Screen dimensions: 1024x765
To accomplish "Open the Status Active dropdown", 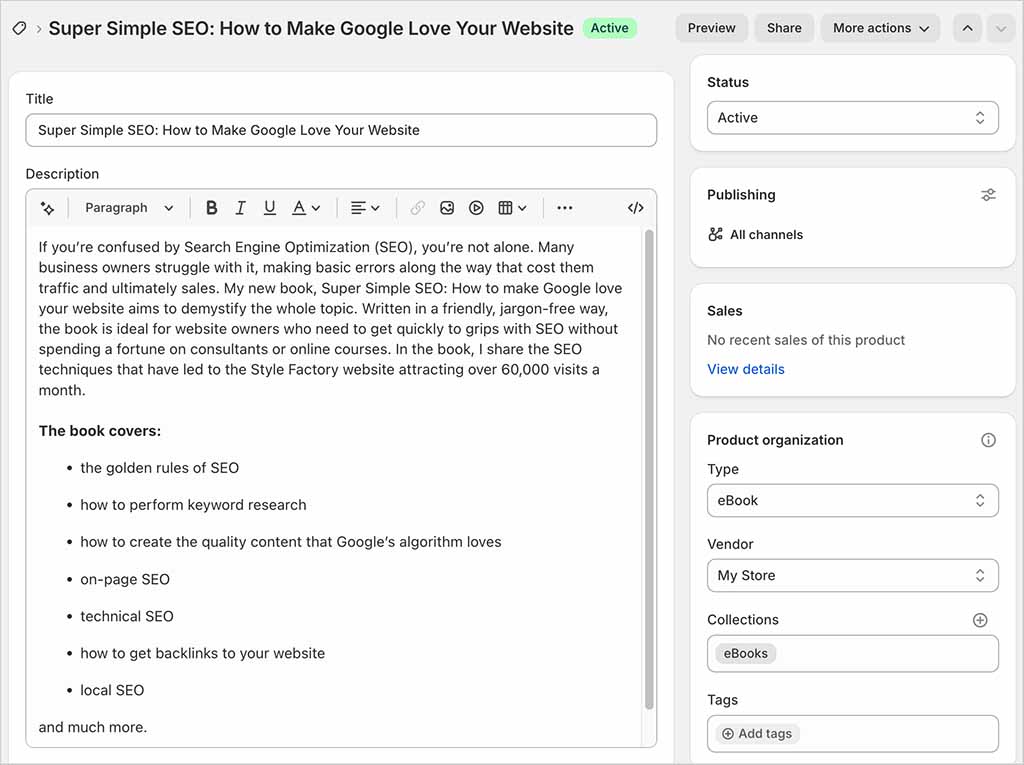I will [x=852, y=118].
